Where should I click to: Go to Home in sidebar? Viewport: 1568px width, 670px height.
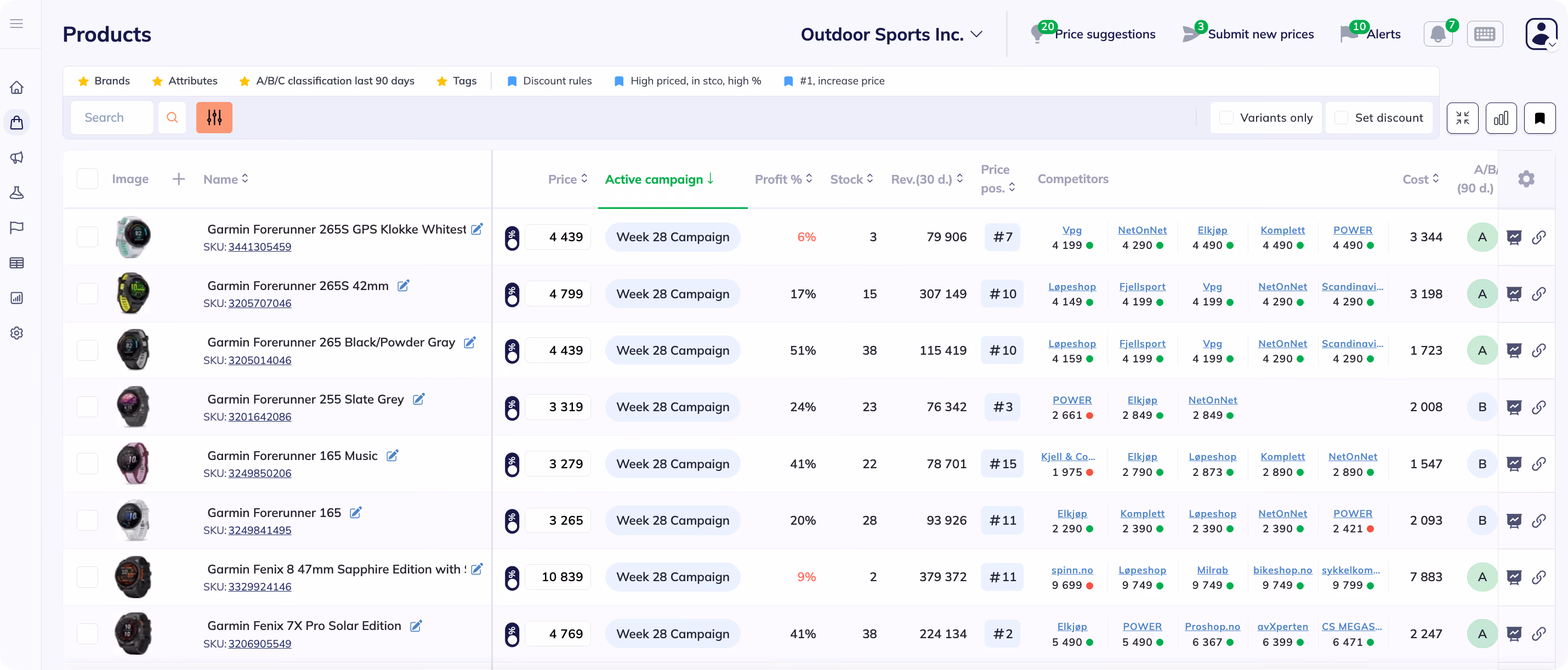(x=16, y=88)
